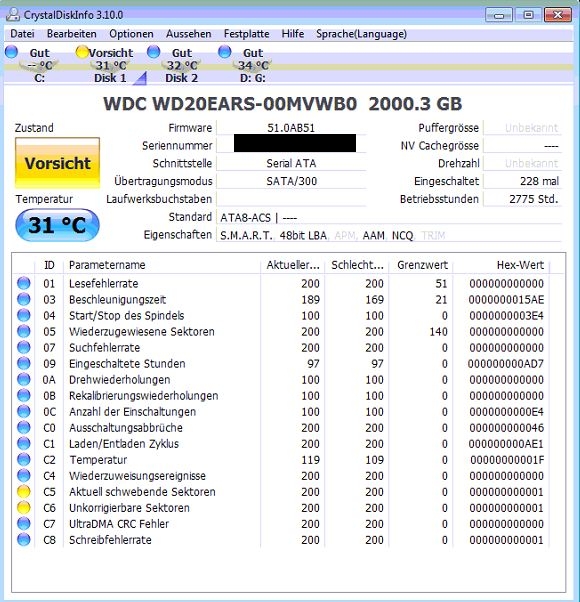Viewport: 580px width, 602px height.
Task: Click the status dot for Drehwiederholungen
Action: (23, 380)
